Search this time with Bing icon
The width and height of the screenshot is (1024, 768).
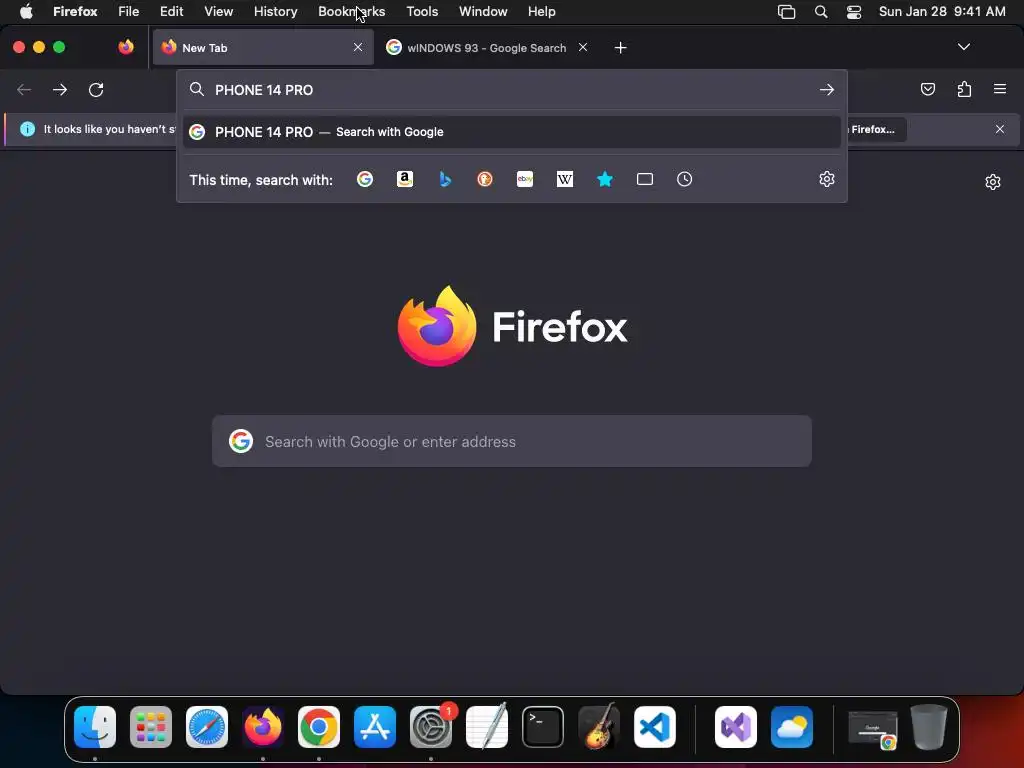click(445, 179)
